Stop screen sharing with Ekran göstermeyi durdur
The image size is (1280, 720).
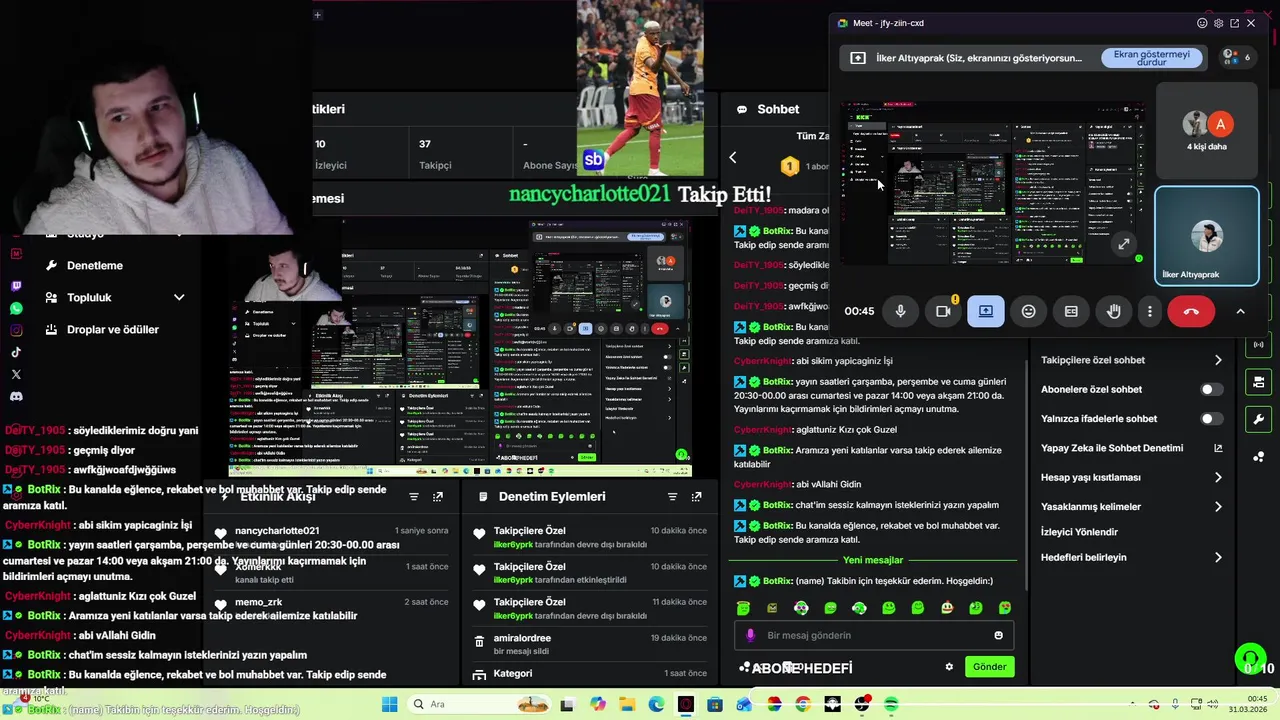(x=1152, y=58)
